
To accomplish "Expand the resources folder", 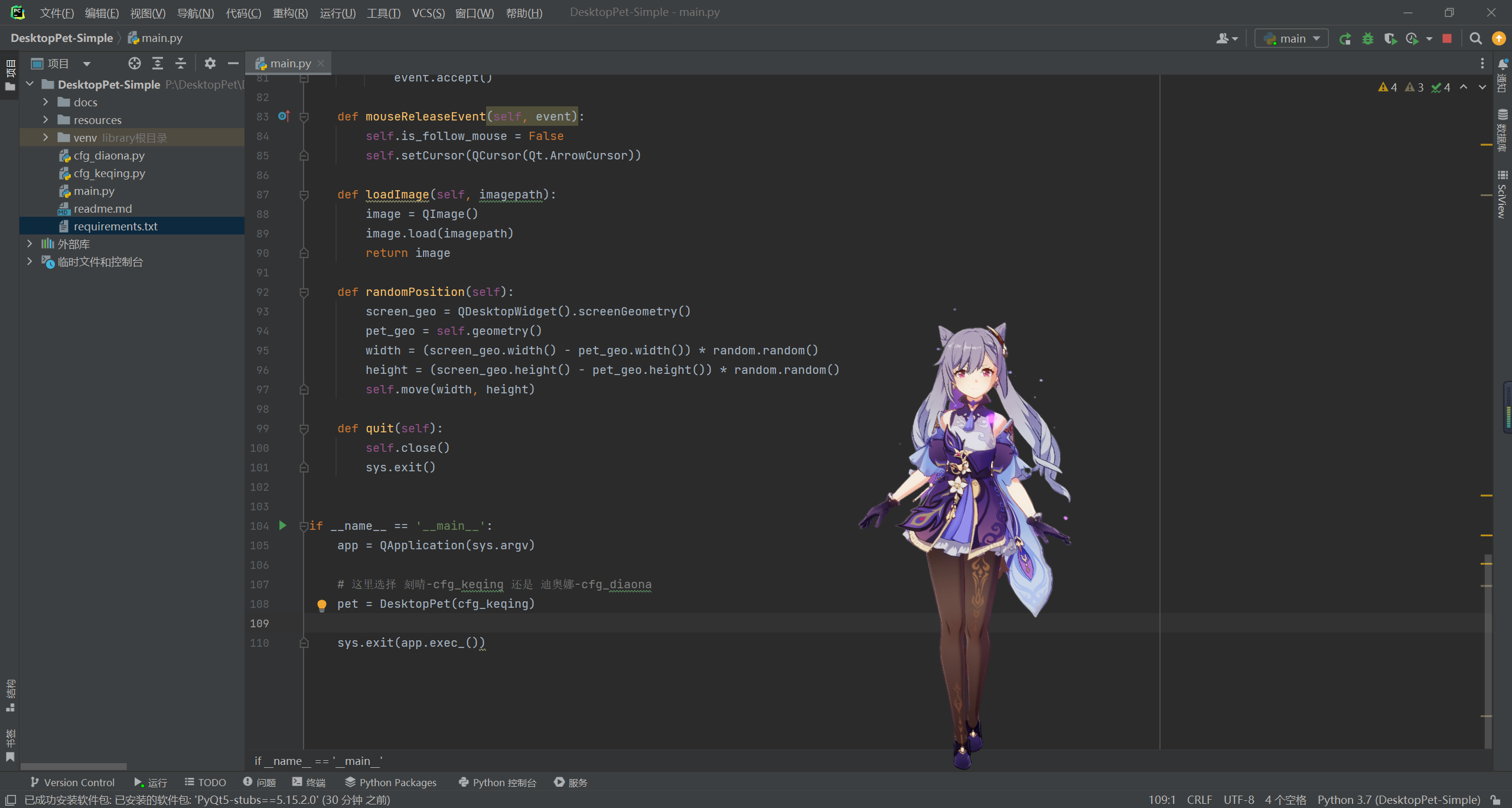I will [45, 120].
